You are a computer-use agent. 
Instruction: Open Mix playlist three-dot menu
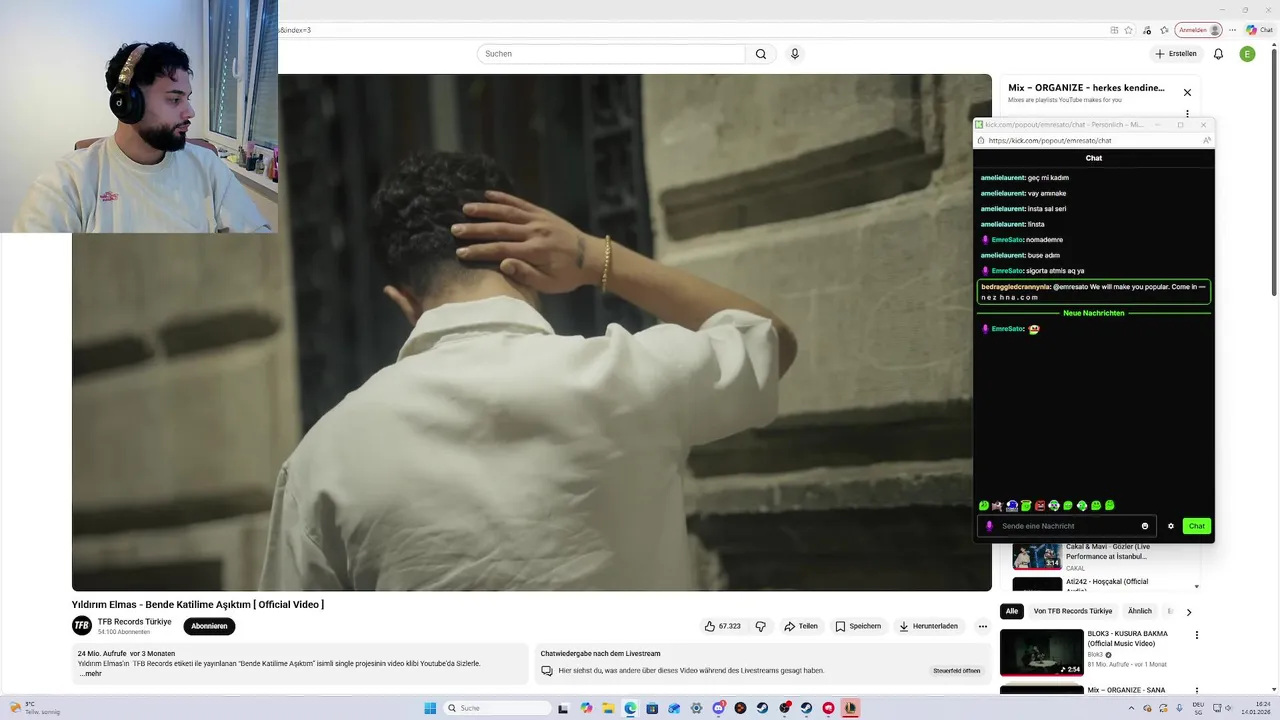[1187, 115]
